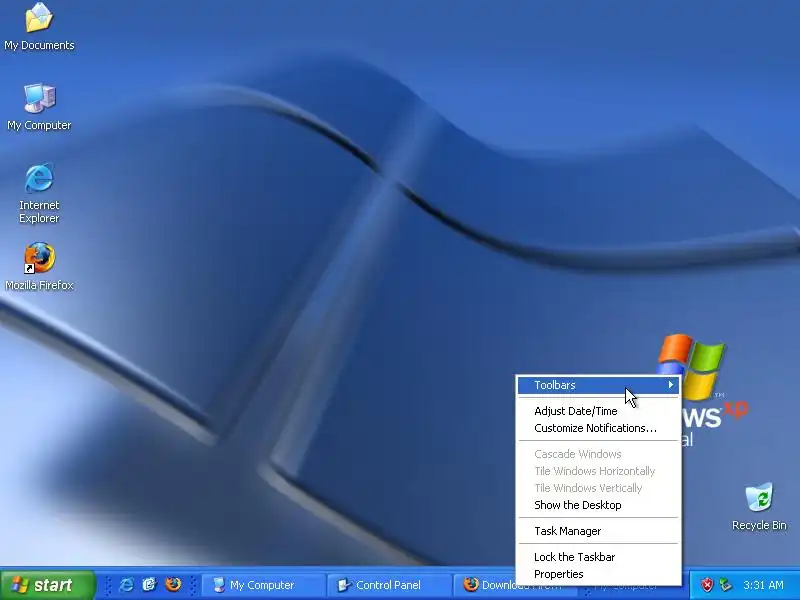Select Internet Explorer desktop shortcut
This screenshot has width=800, height=600.
39,193
